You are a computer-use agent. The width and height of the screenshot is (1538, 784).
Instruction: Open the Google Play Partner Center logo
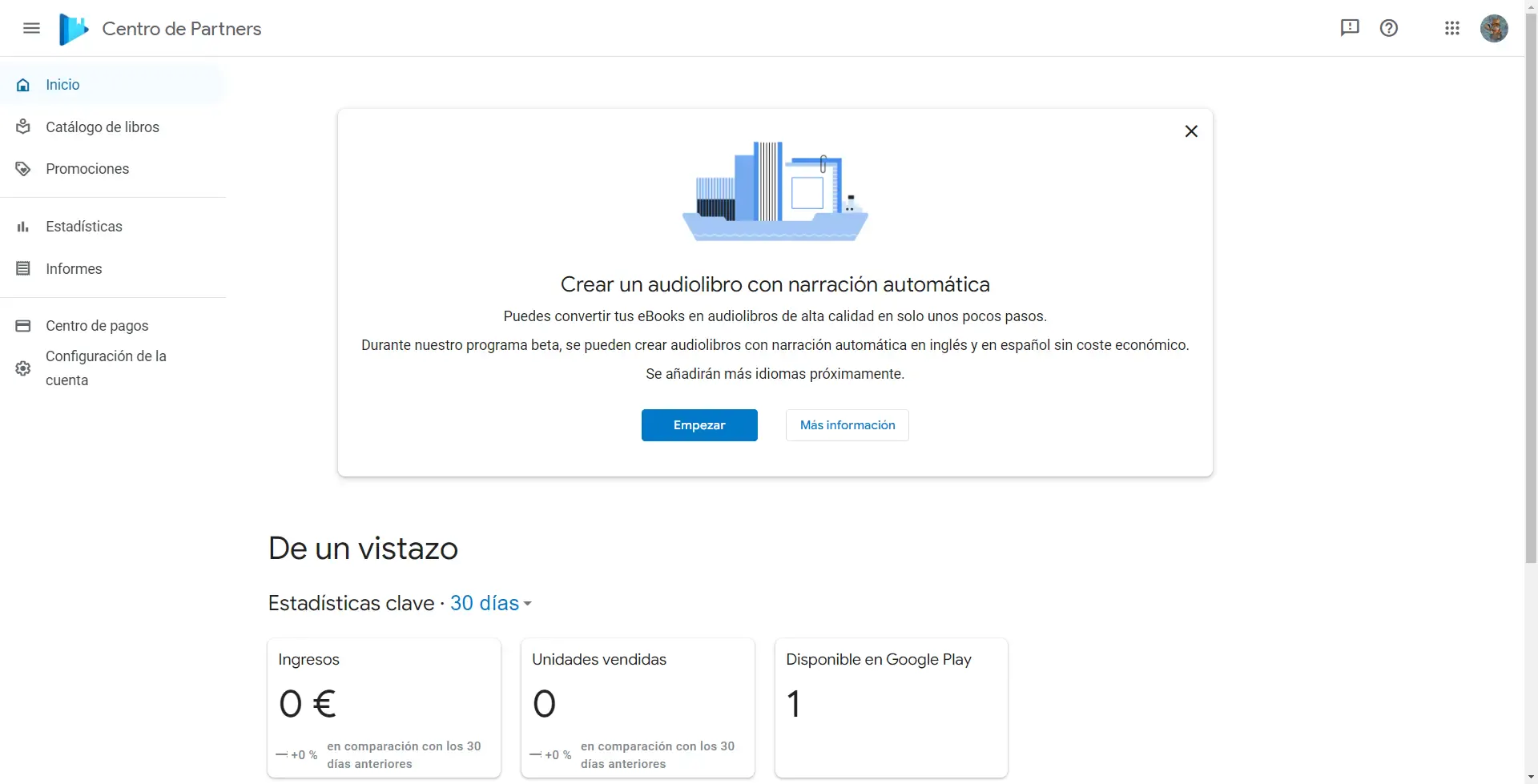point(73,29)
